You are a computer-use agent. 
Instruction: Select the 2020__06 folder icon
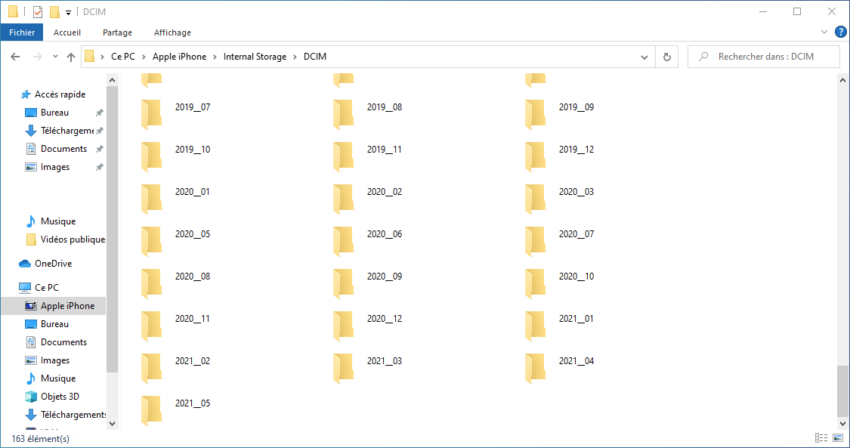343,241
